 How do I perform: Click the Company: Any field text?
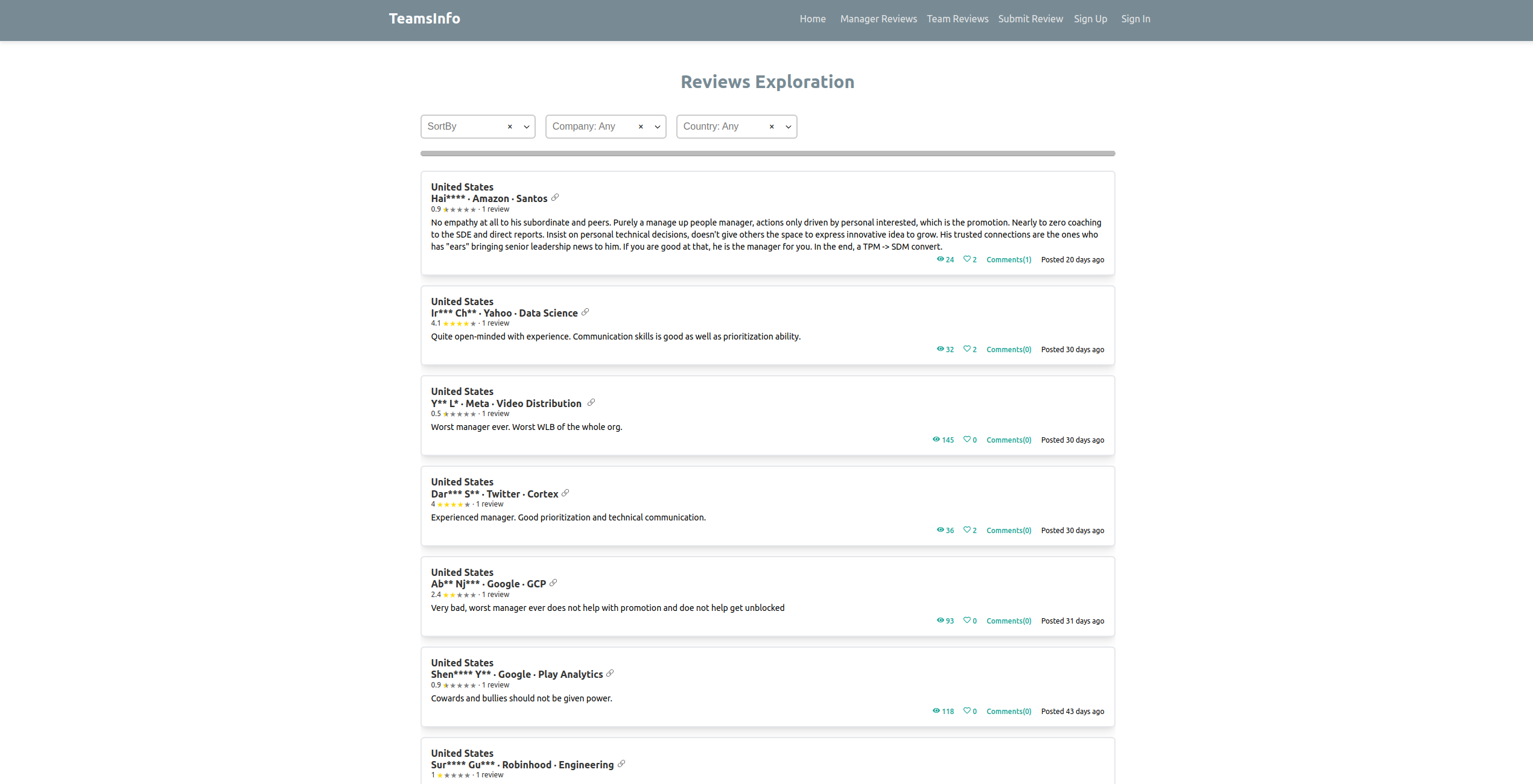pos(583,127)
